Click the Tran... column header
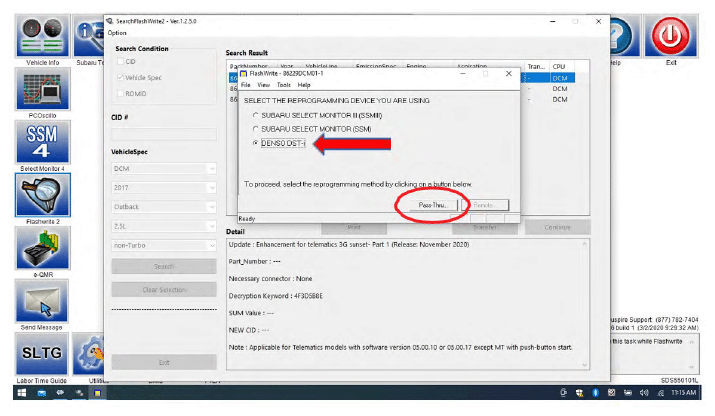Viewport: 715px width, 416px height. pyautogui.click(x=537, y=67)
